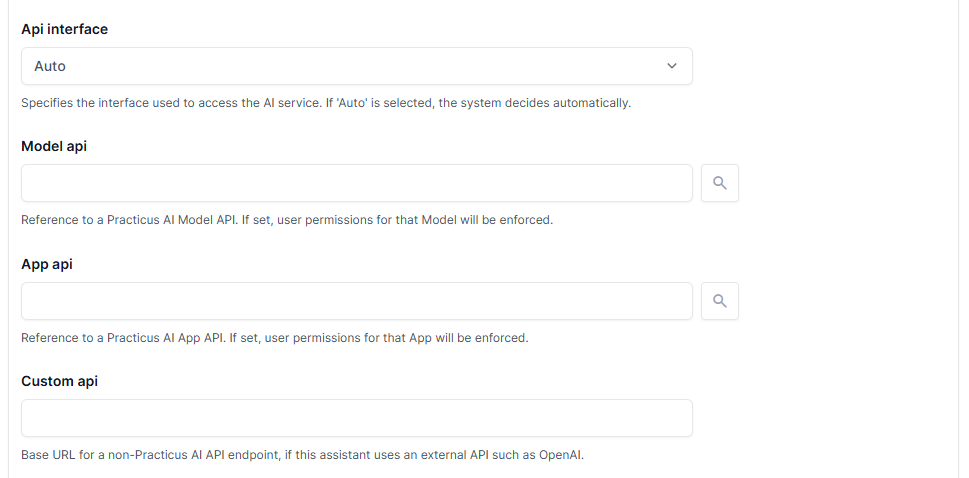This screenshot has height=478, width=969.
Task: Open the Api interface dropdown showing Auto
Action: (x=356, y=66)
